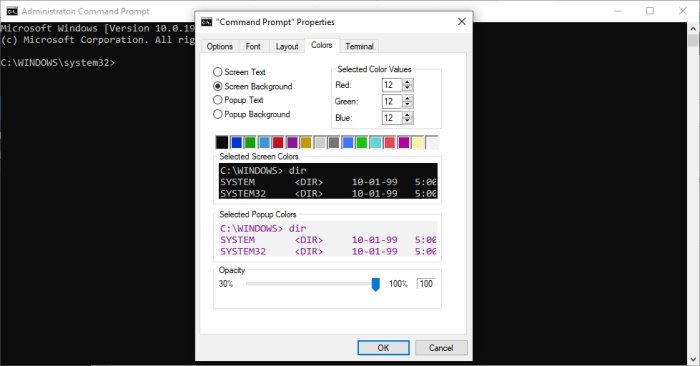Increase the Blue color value

(407, 115)
